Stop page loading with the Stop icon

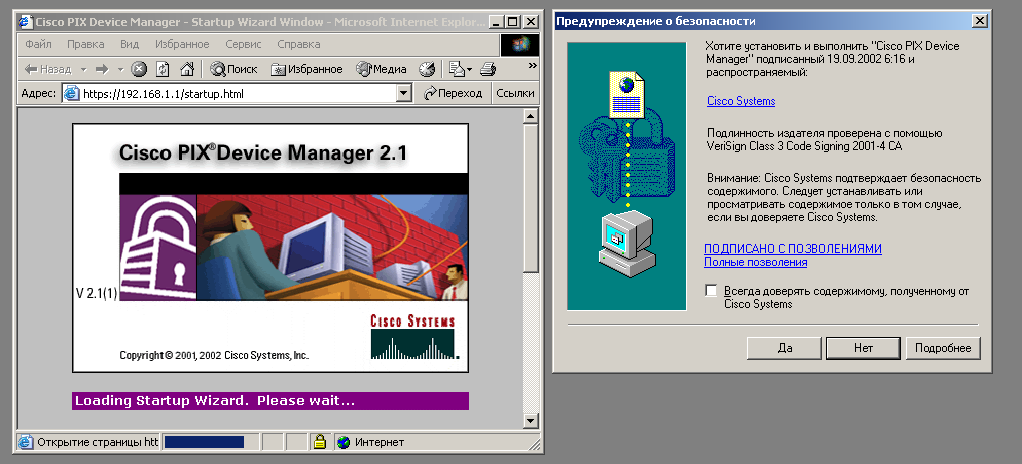point(139,69)
